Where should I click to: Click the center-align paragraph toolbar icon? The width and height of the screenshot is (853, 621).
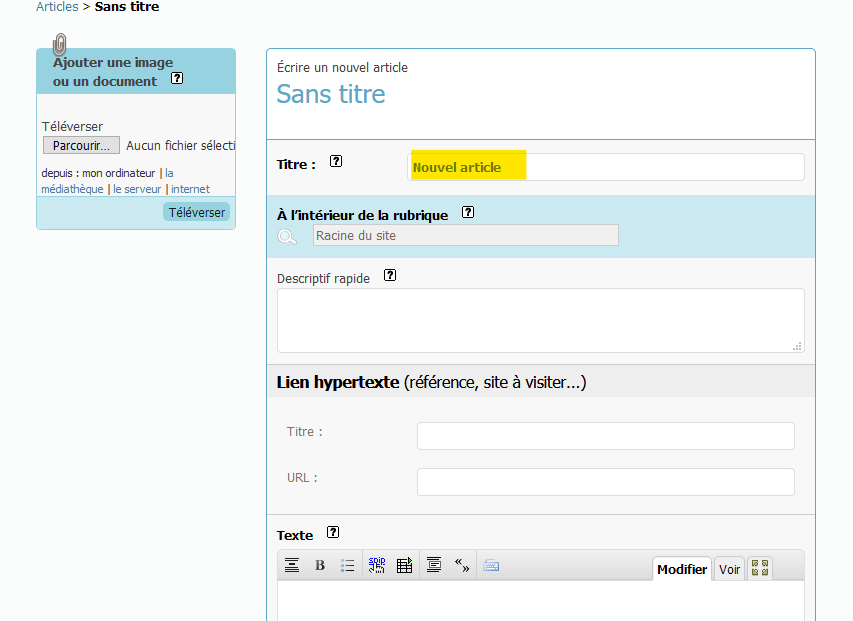pyautogui.click(x=292, y=566)
